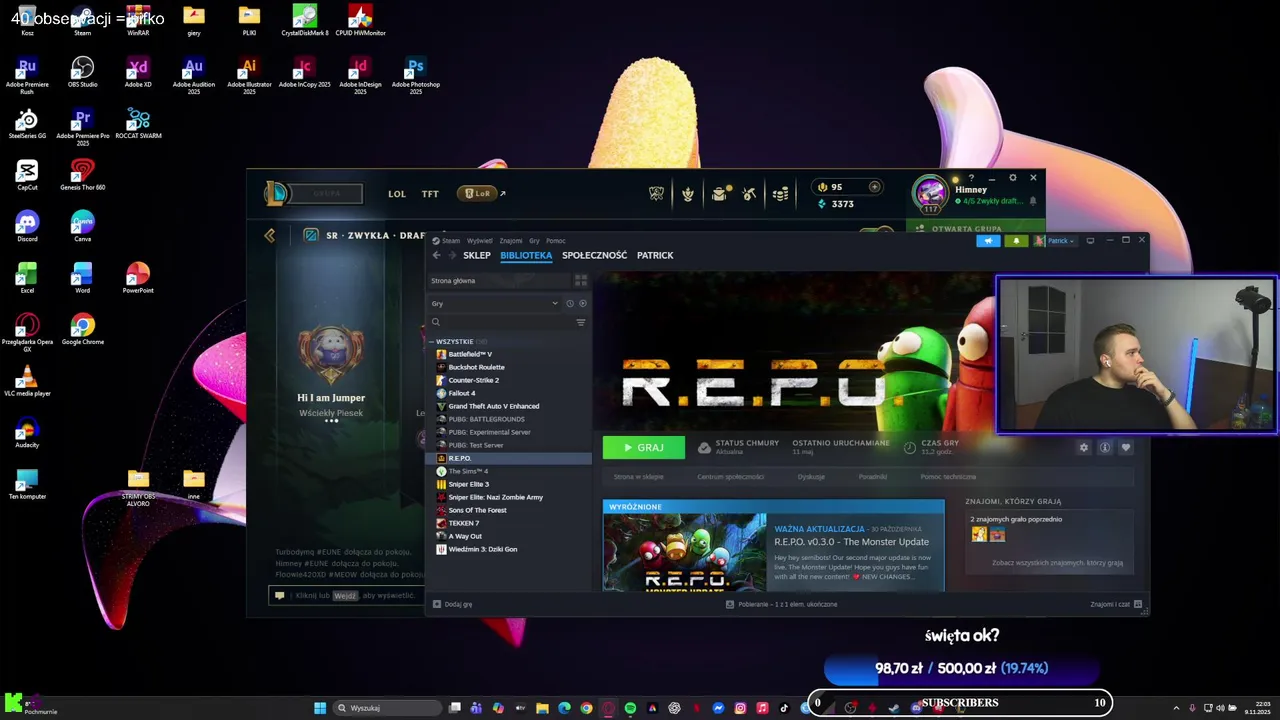Open the Gry menu in Steam
Screen dimensions: 1280x720
click(534, 241)
